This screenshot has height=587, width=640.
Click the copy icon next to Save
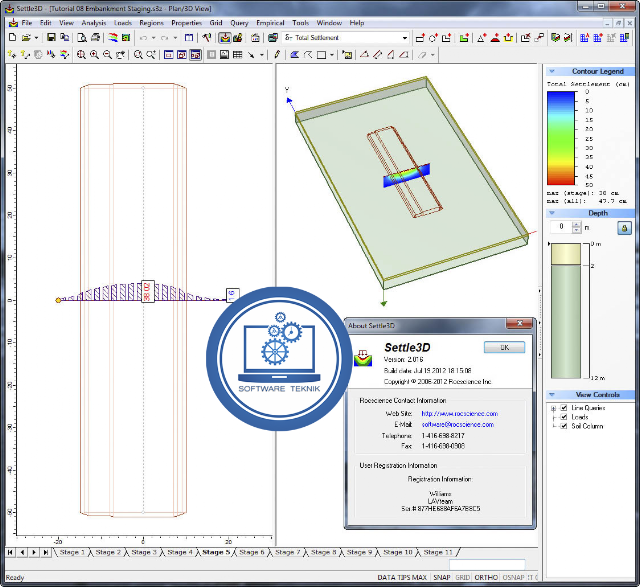pos(64,38)
